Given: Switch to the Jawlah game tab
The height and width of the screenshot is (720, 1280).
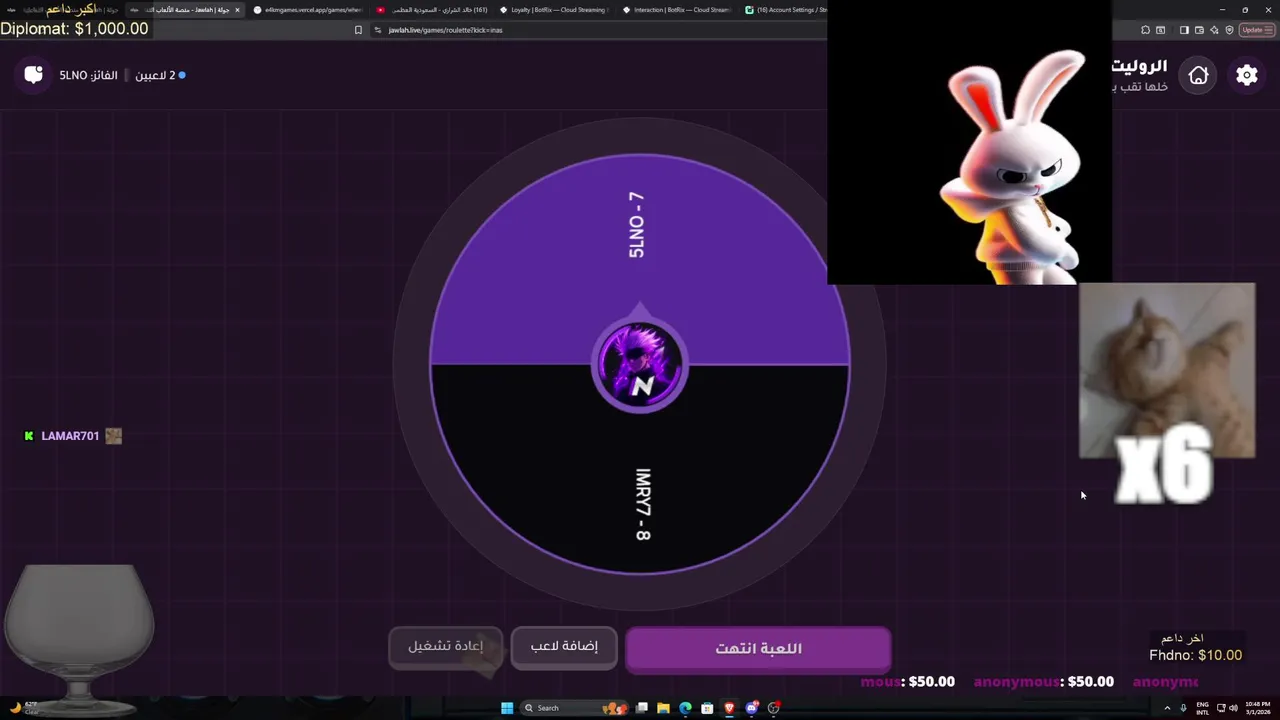Looking at the screenshot, I should pos(185,10).
